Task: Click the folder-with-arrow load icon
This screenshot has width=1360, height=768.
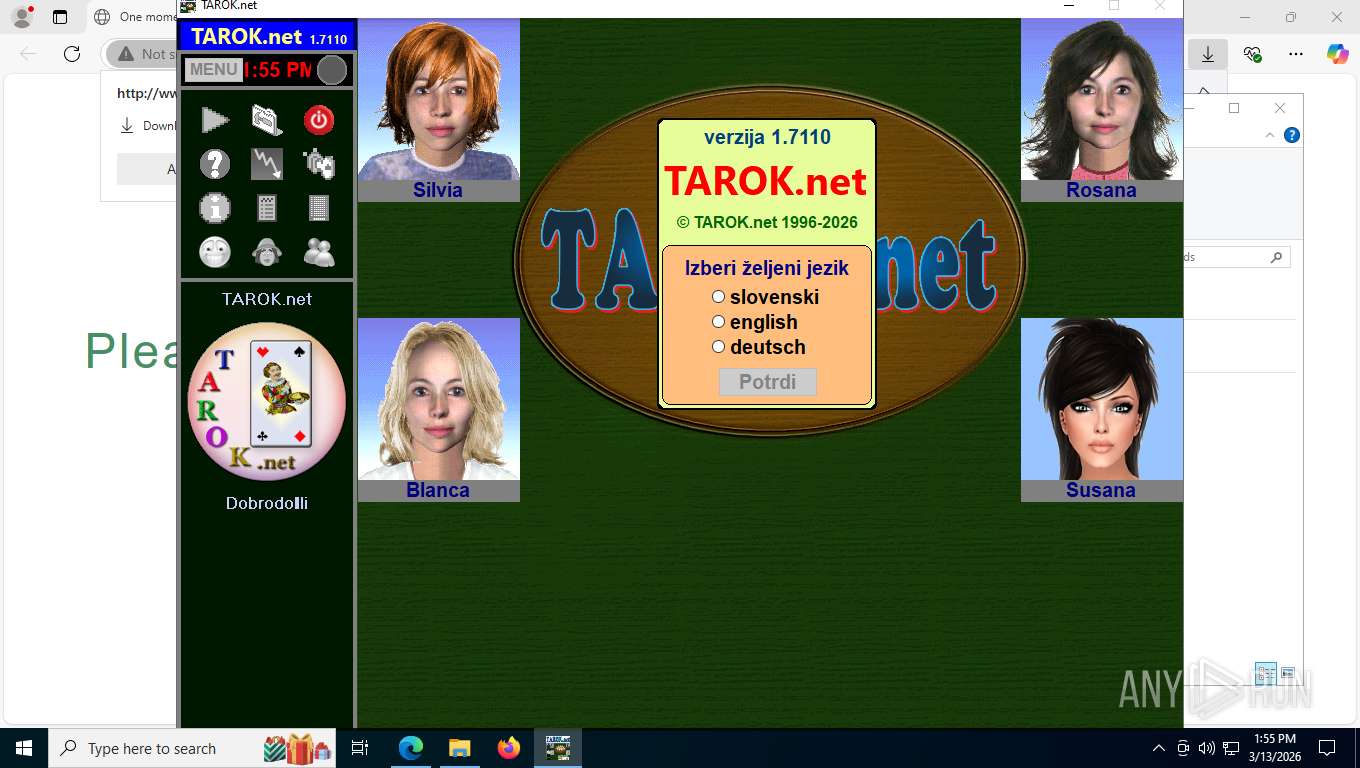Action: (267, 120)
